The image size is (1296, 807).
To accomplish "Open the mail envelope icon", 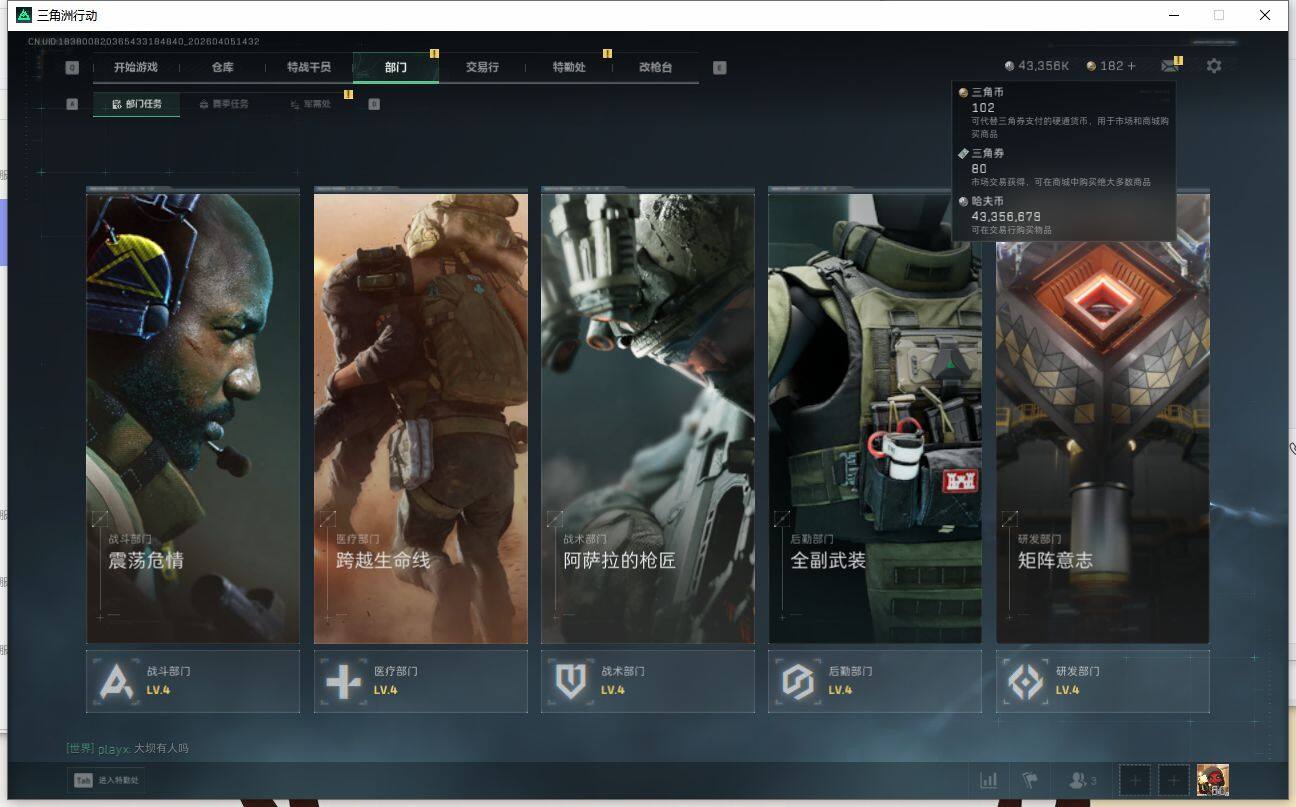I will pyautogui.click(x=1169, y=66).
